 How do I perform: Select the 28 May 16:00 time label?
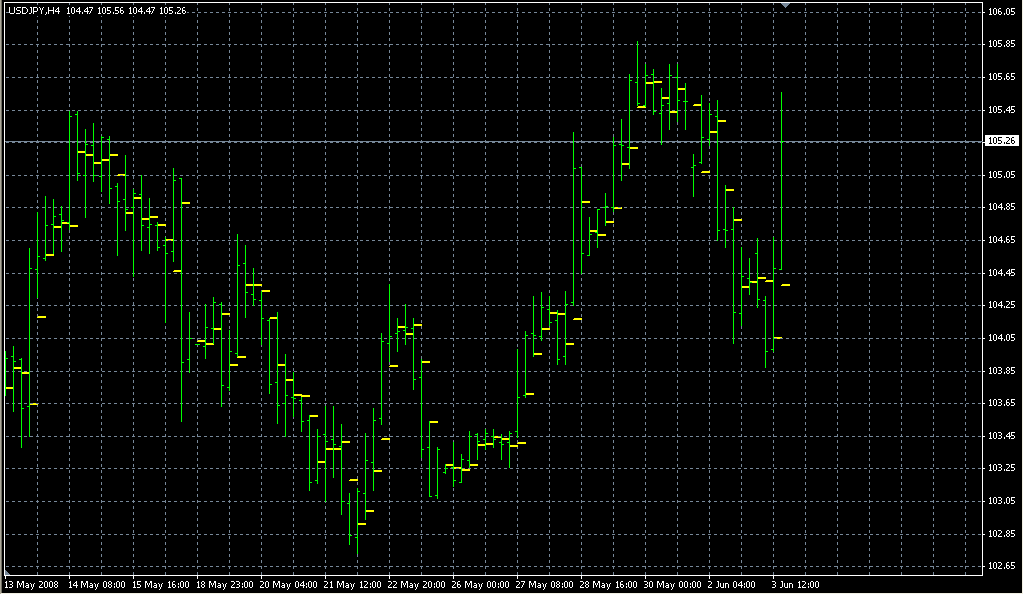(x=609, y=584)
